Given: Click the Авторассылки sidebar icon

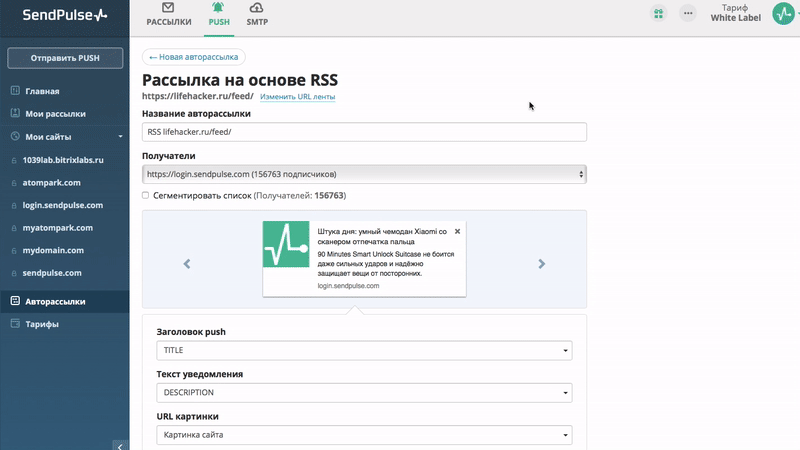Looking at the screenshot, I should pos(15,301).
